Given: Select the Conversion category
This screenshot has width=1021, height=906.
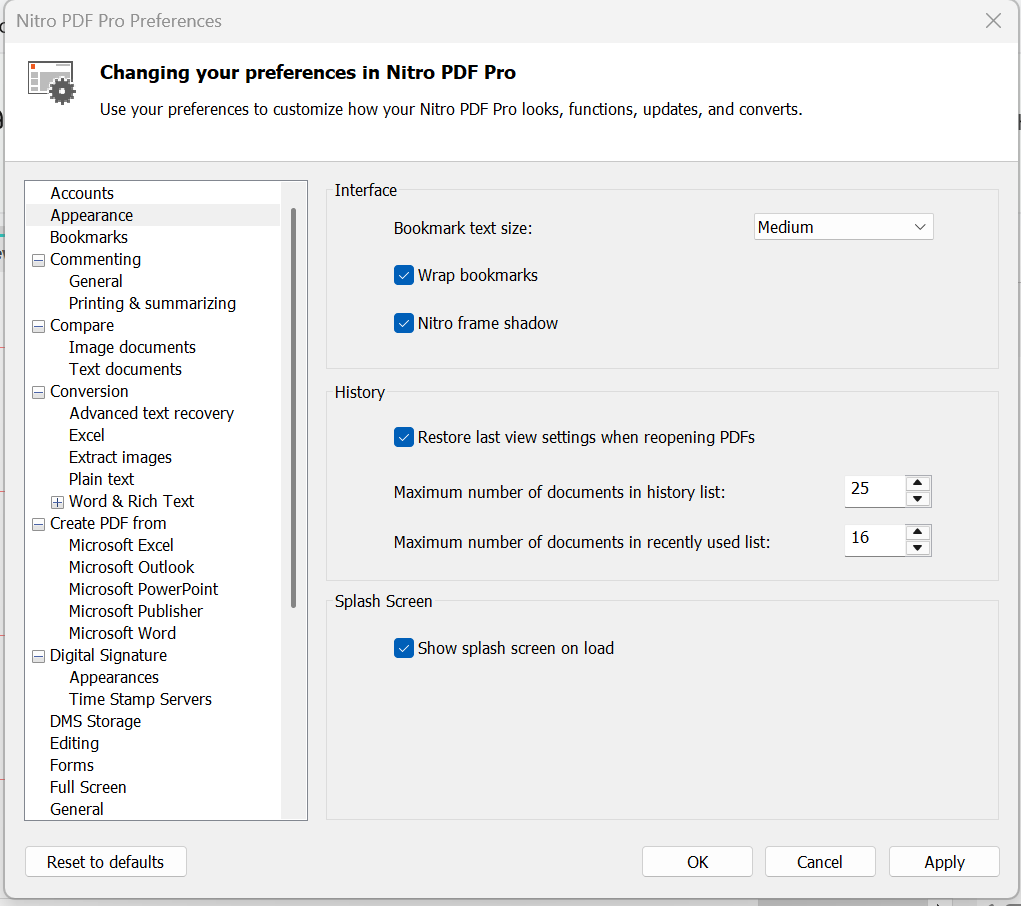Looking at the screenshot, I should tap(89, 391).
